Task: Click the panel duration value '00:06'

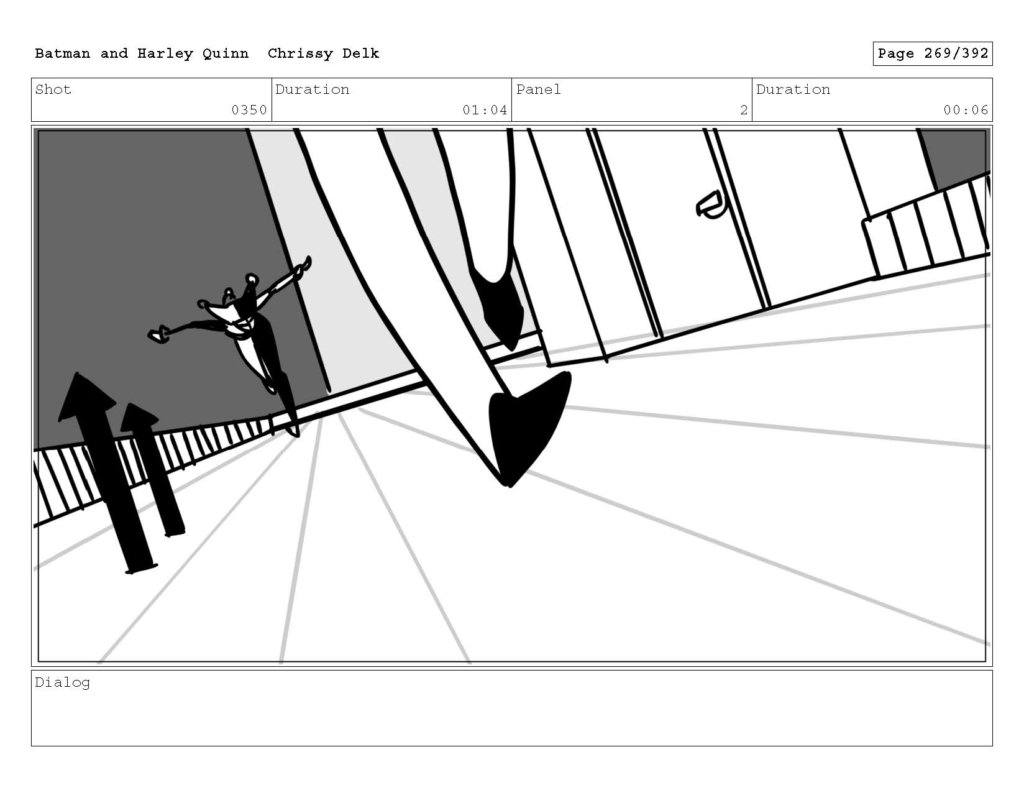Action: (965, 110)
